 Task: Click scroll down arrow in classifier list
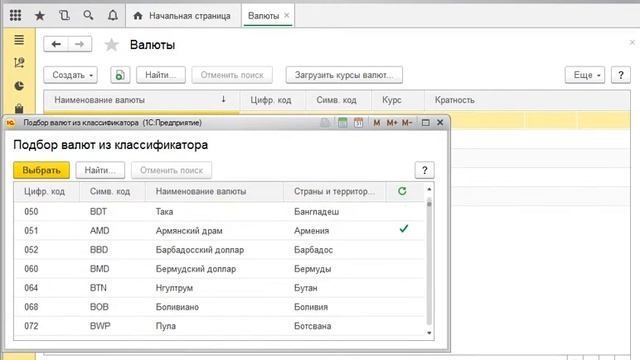tap(429, 333)
